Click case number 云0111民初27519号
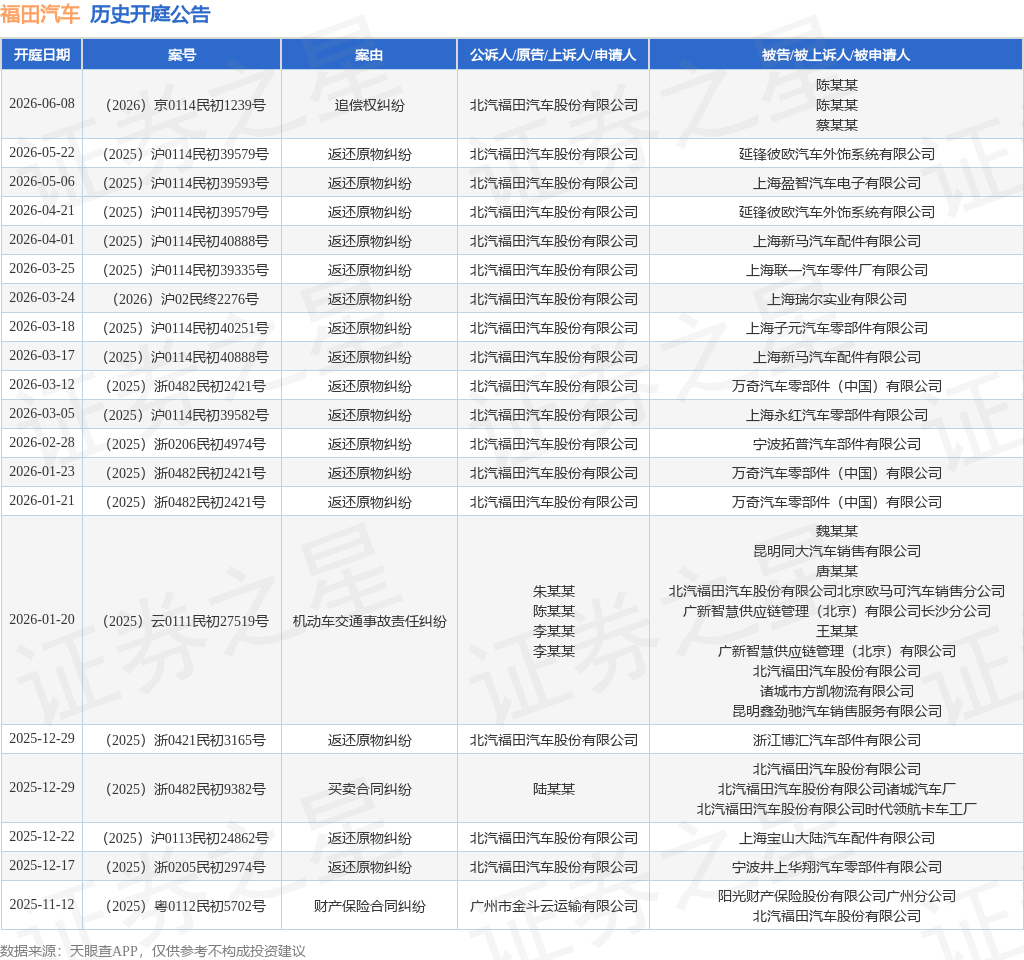This screenshot has width=1024, height=960. point(185,621)
